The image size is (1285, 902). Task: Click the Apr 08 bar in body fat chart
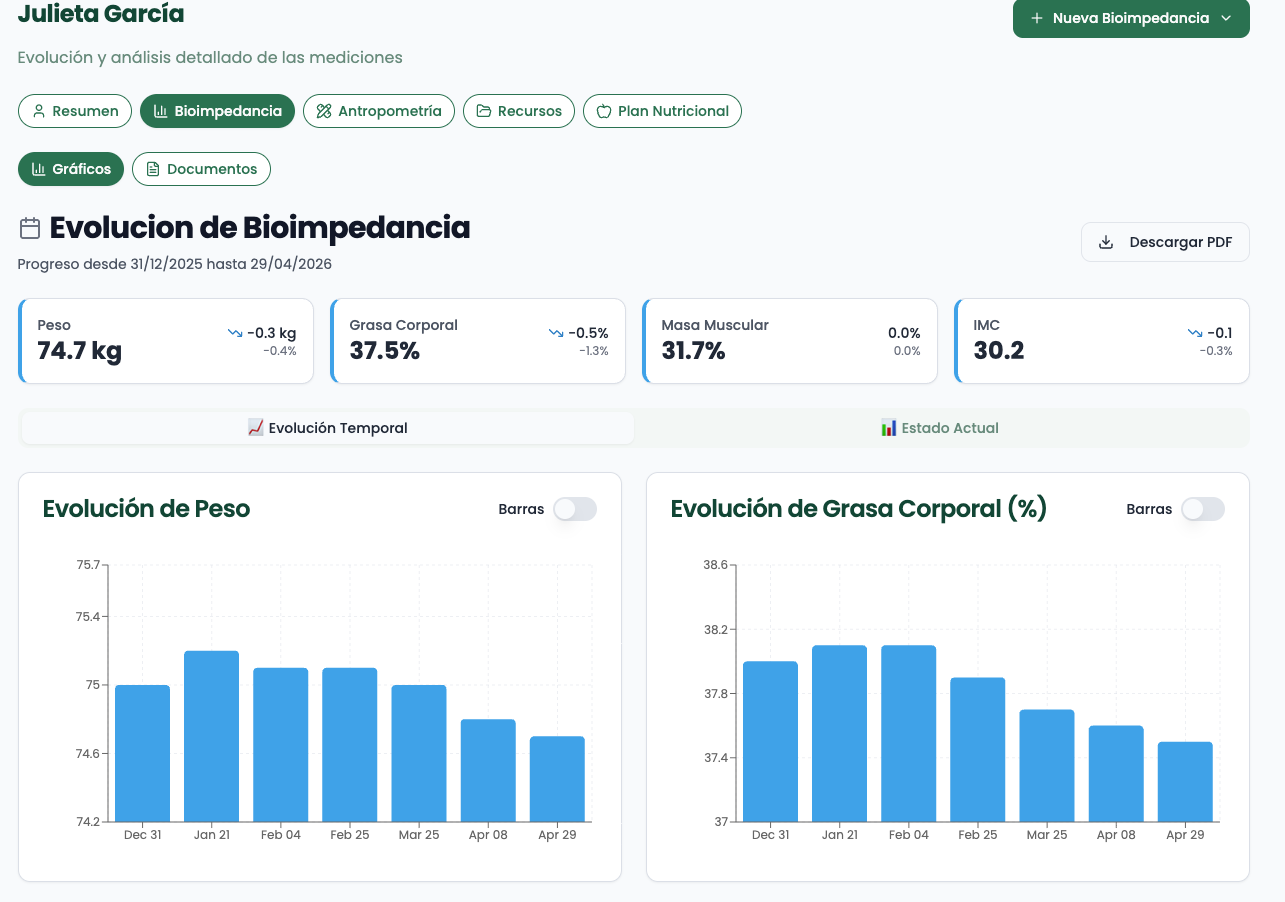point(1116,774)
